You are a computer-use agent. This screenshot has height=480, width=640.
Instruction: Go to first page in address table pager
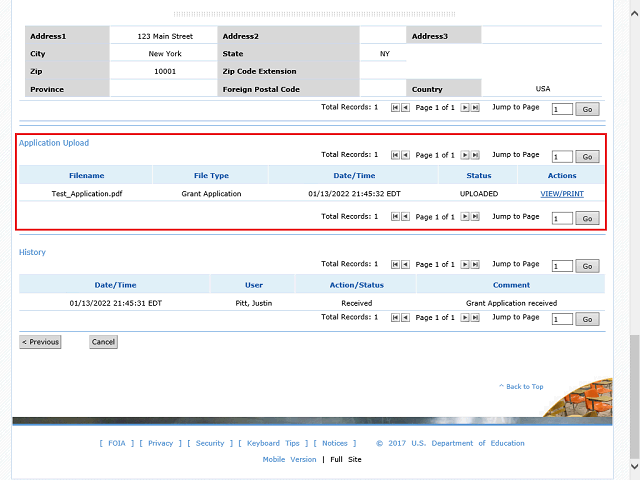click(x=395, y=106)
